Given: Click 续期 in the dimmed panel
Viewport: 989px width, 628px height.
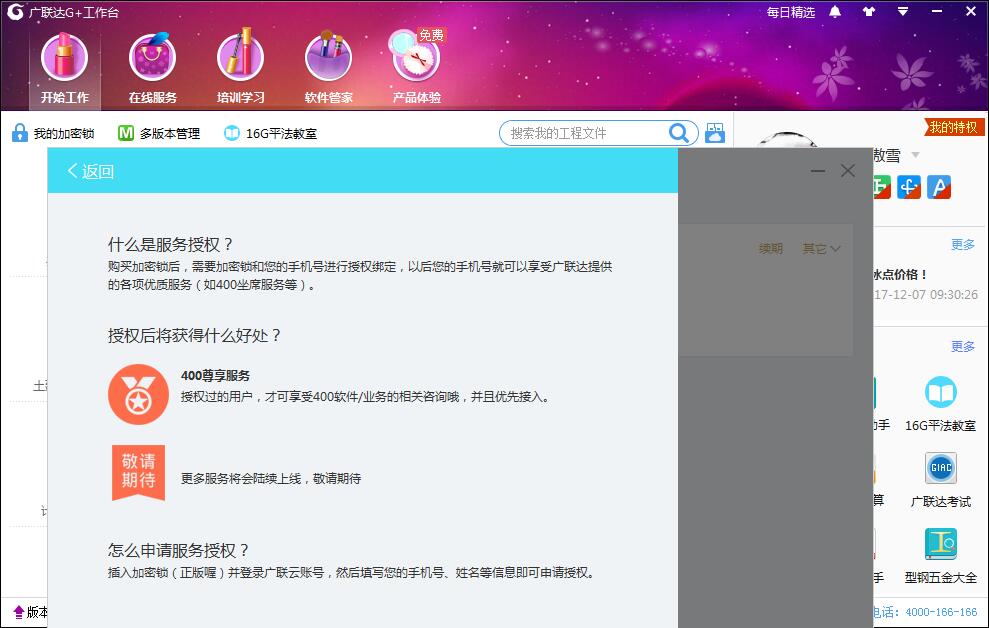Looking at the screenshot, I should pos(770,248).
